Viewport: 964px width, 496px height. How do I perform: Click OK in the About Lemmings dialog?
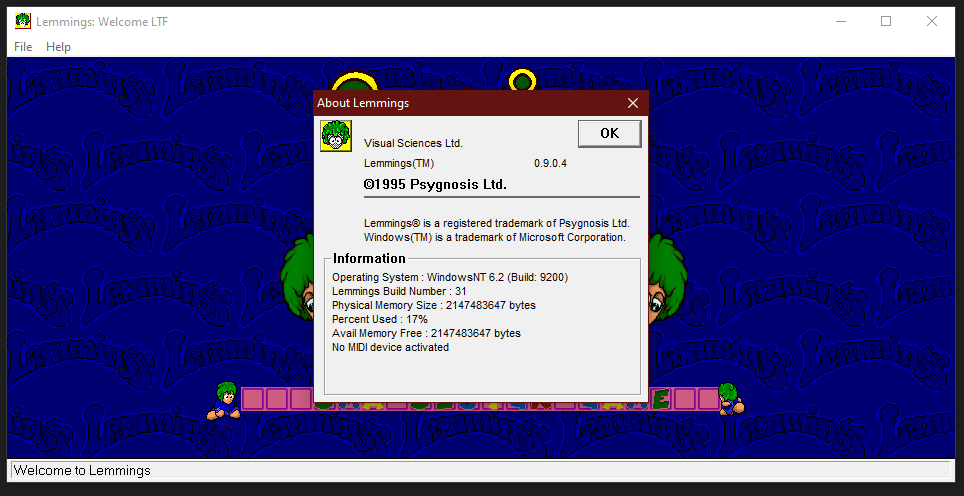point(609,133)
